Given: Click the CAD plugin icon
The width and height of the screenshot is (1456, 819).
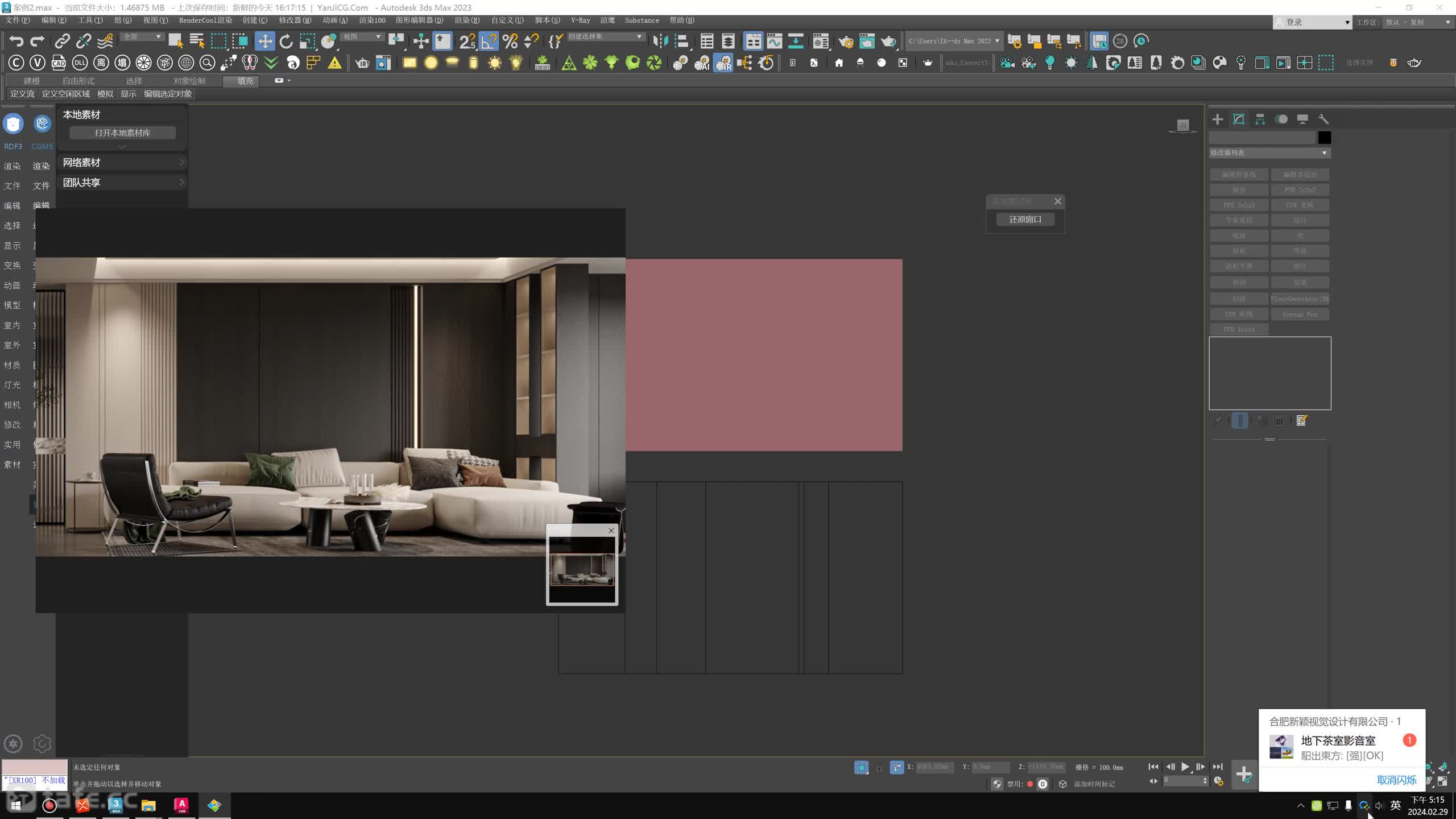Looking at the screenshot, I should [x=59, y=63].
